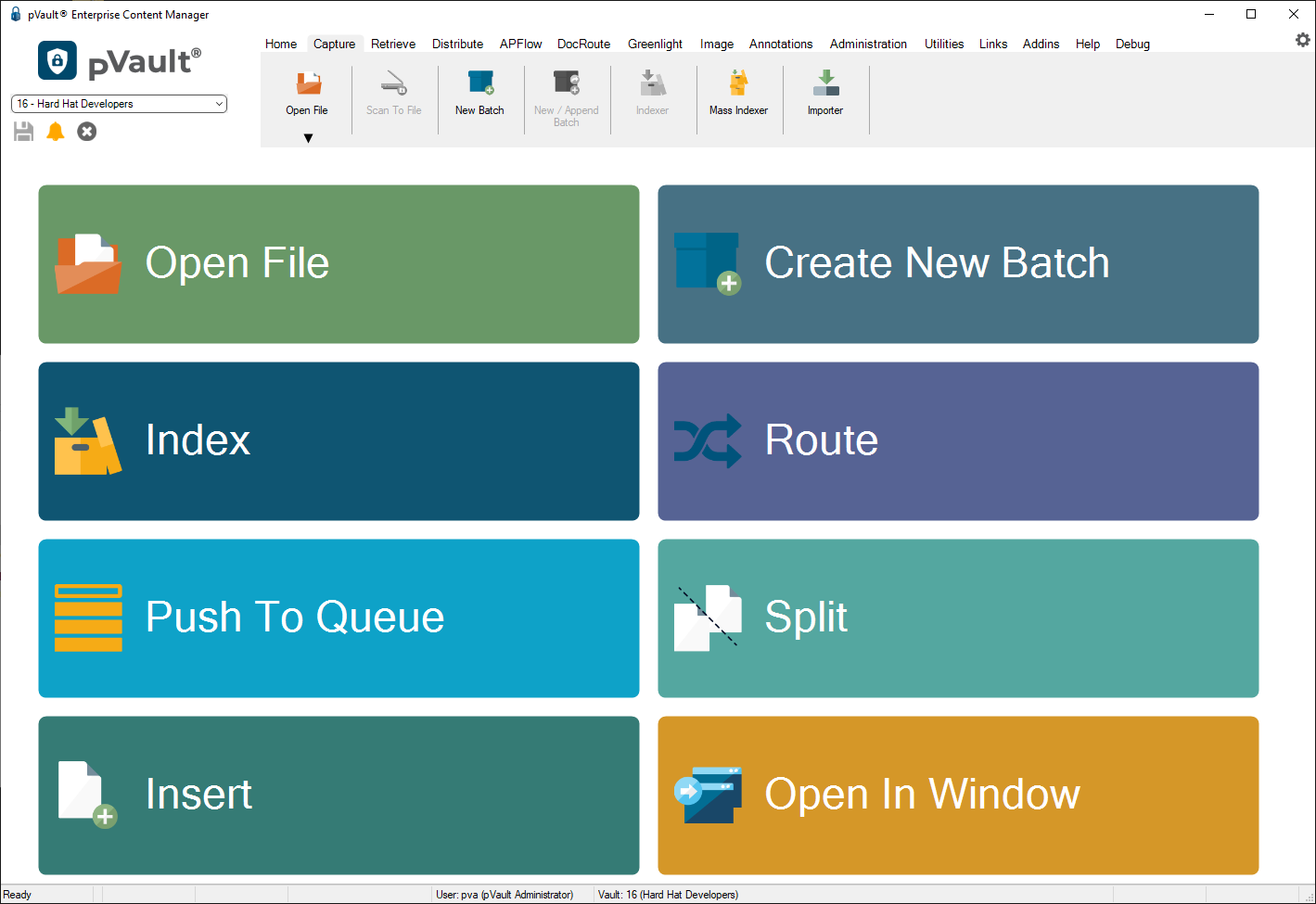Image resolution: width=1316 pixels, height=904 pixels.
Task: Click the blue box icon on Create New Batch tile
Action: pyautogui.click(x=708, y=263)
